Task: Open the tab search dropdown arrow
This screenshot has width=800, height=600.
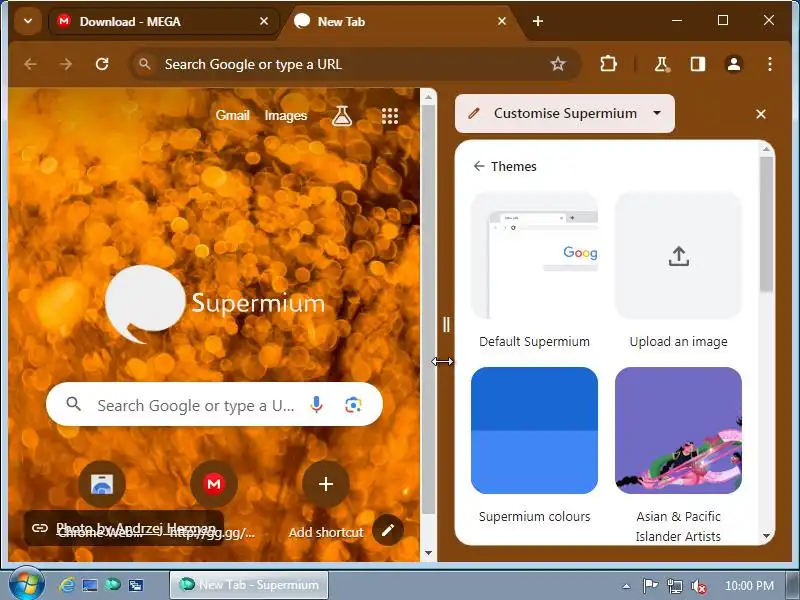Action: (x=28, y=21)
